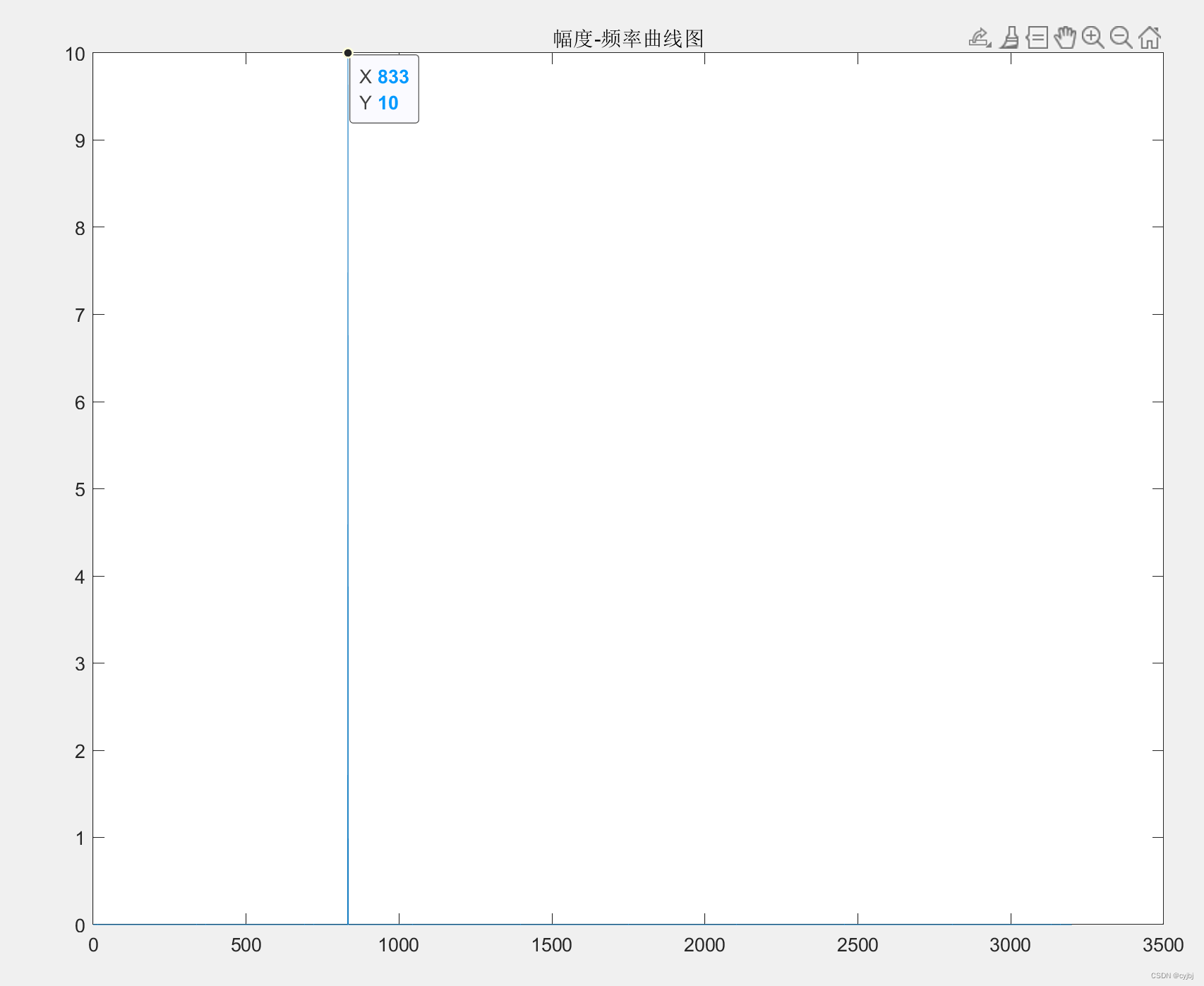1204x986 pixels.
Task: Select the zoom out magnifier
Action: 1121,37
